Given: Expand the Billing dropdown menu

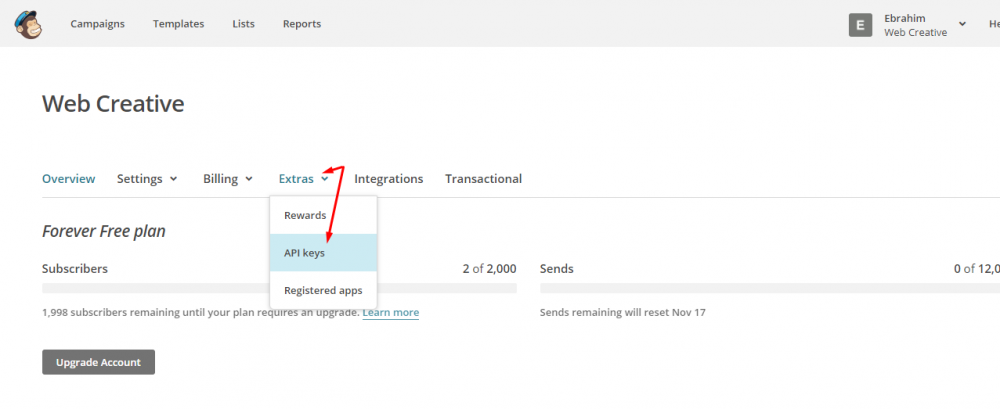Looking at the screenshot, I should click(x=228, y=179).
